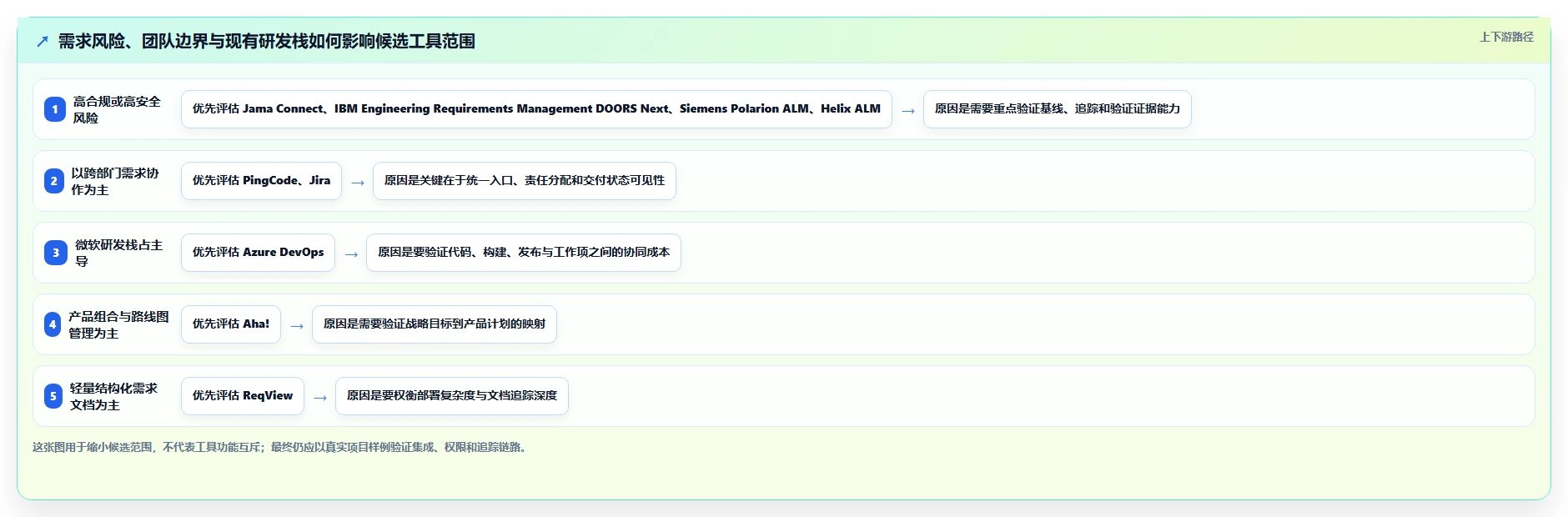The height and width of the screenshot is (517, 1568).
Task: Click the box listing Jama Connect and DOORS Next
Action: click(536, 109)
